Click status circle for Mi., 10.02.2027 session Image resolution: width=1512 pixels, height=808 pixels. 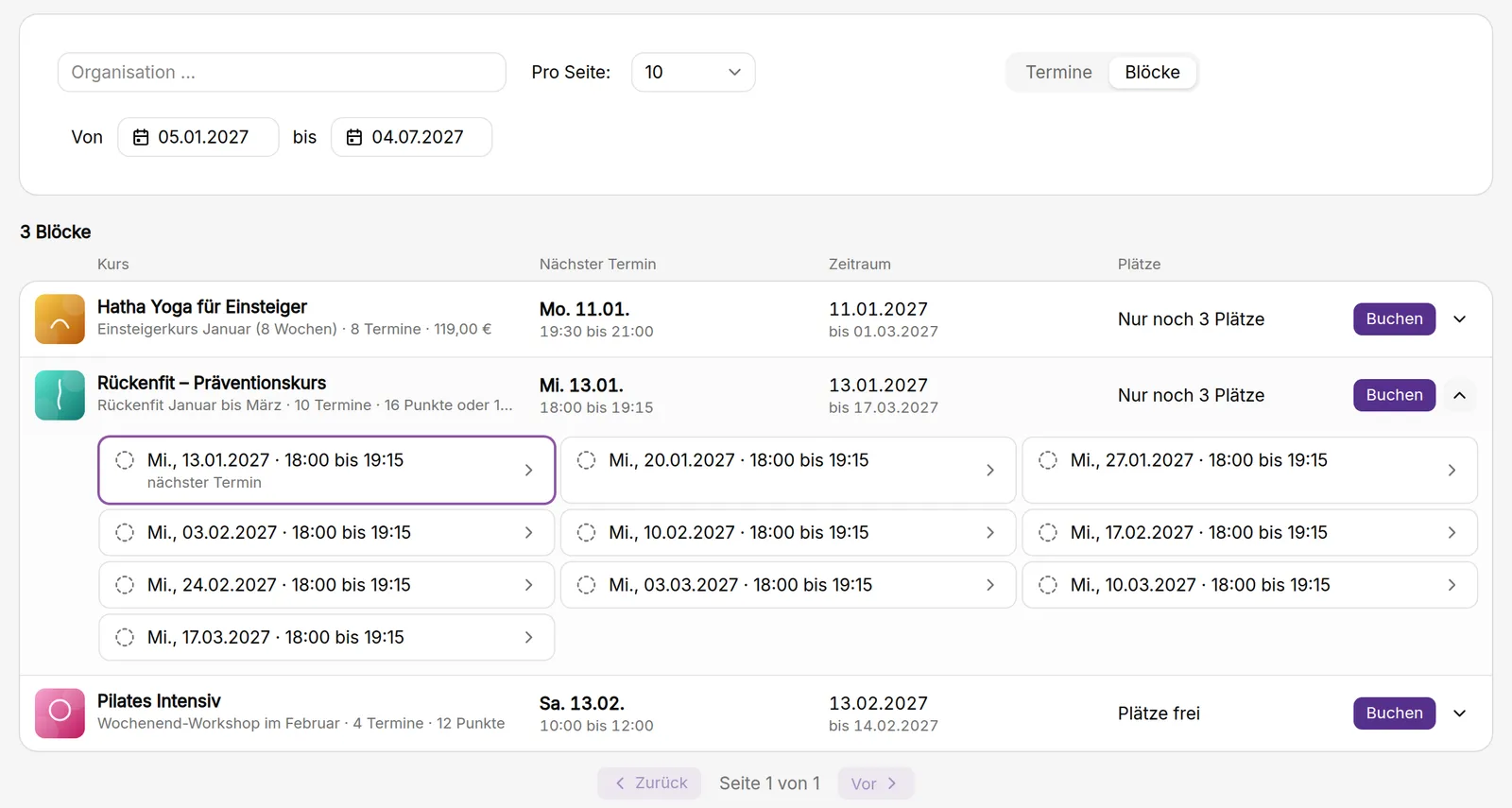(x=587, y=533)
